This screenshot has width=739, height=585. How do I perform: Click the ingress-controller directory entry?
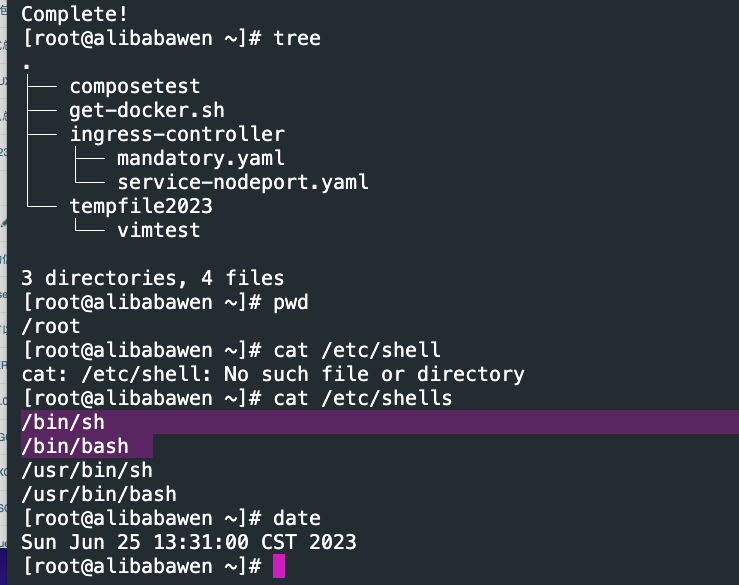pos(177,134)
